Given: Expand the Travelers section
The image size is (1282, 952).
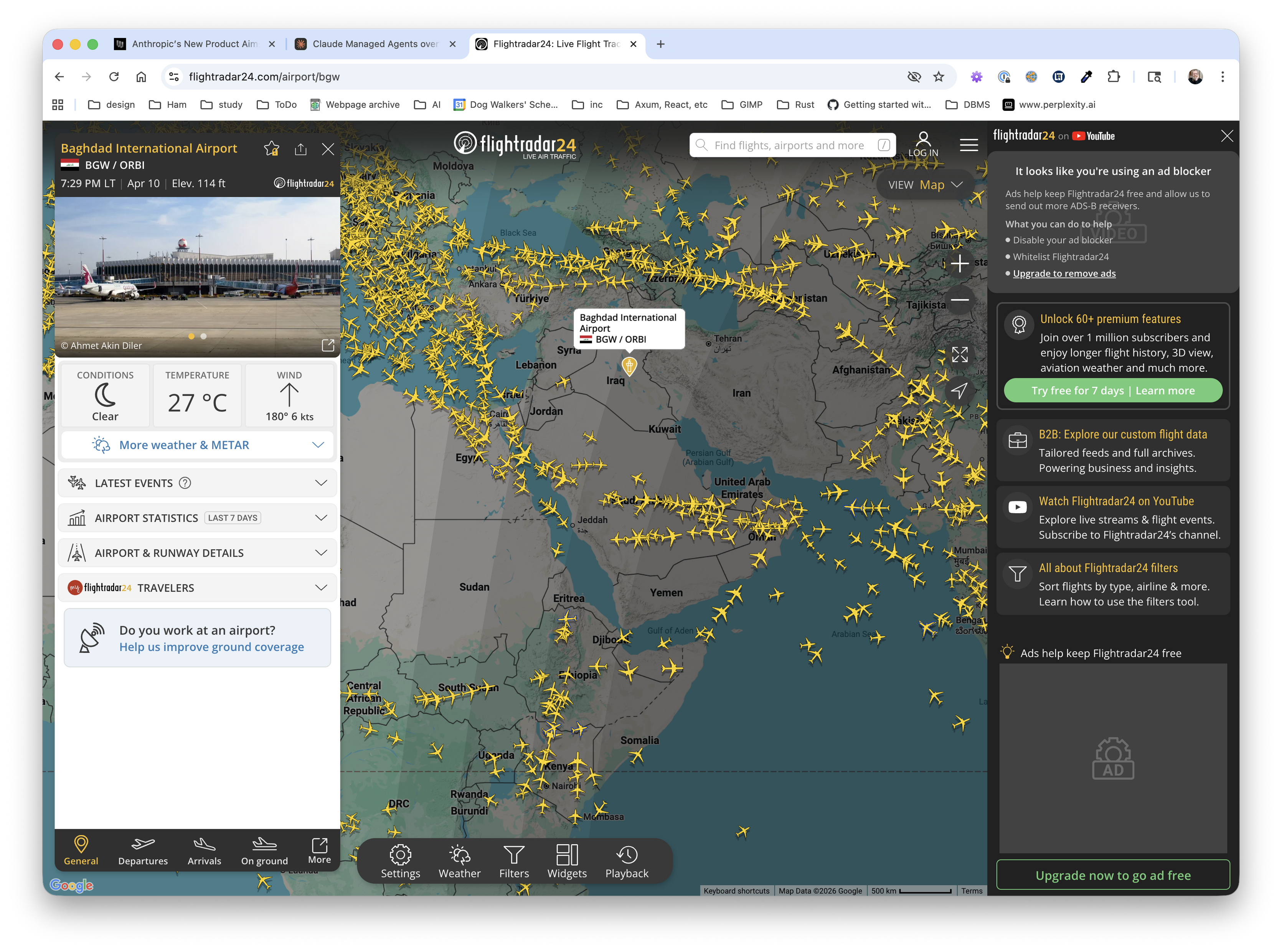Looking at the screenshot, I should tap(197, 588).
